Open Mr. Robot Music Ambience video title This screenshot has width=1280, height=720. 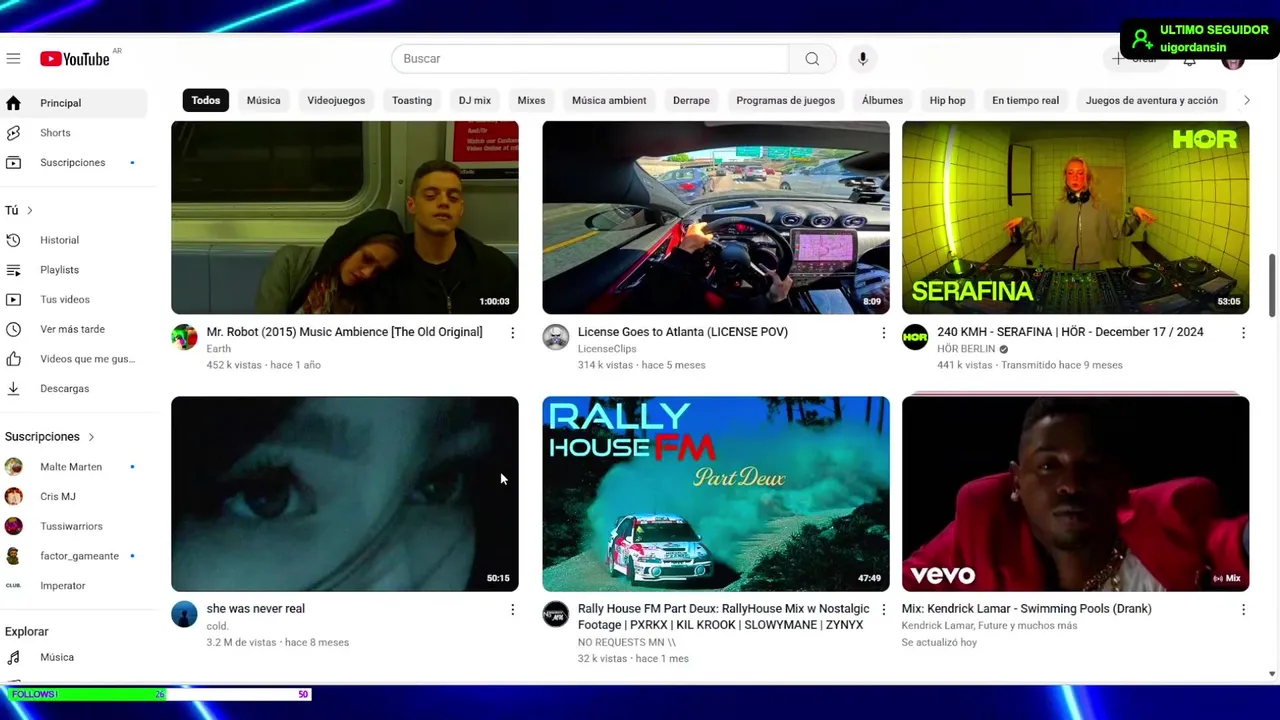point(344,332)
